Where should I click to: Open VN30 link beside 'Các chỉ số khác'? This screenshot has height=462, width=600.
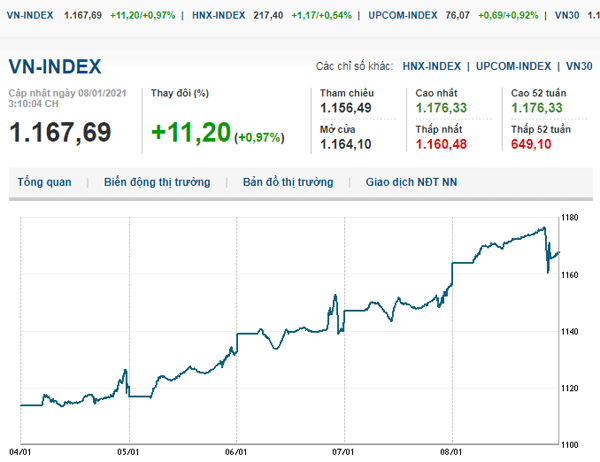(x=578, y=66)
